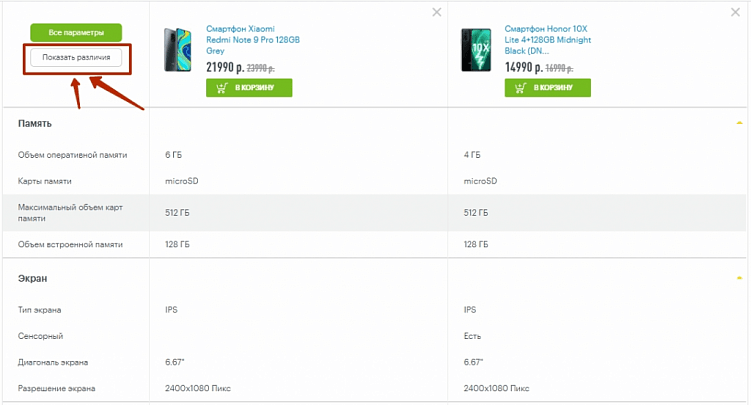Screen dimensions: 751x405
Task: Open Honor 10X Lite phone thumbnail
Action: (x=476, y=51)
